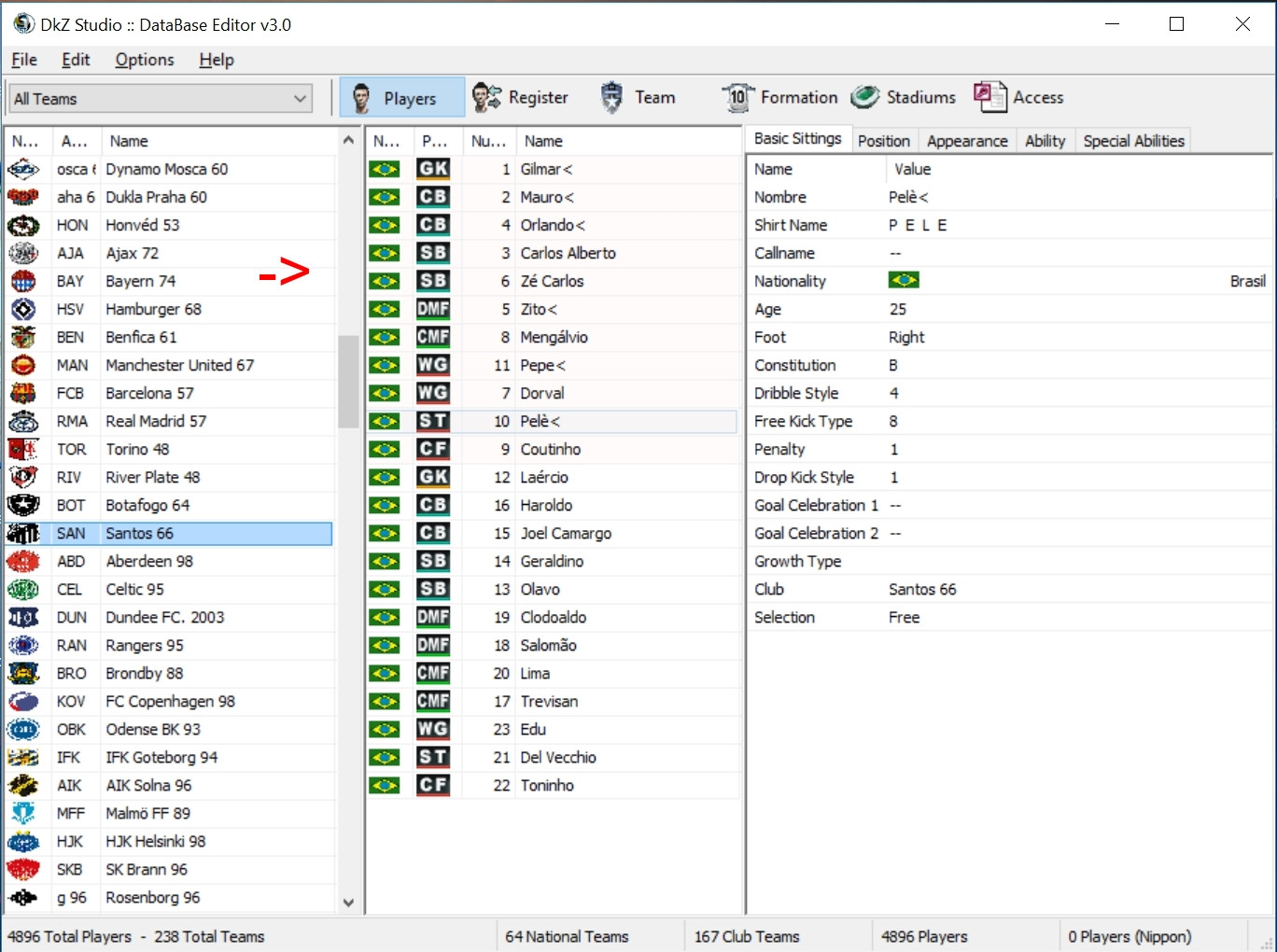Click the Selection value Free
This screenshot has height=952, width=1277.
904,617
